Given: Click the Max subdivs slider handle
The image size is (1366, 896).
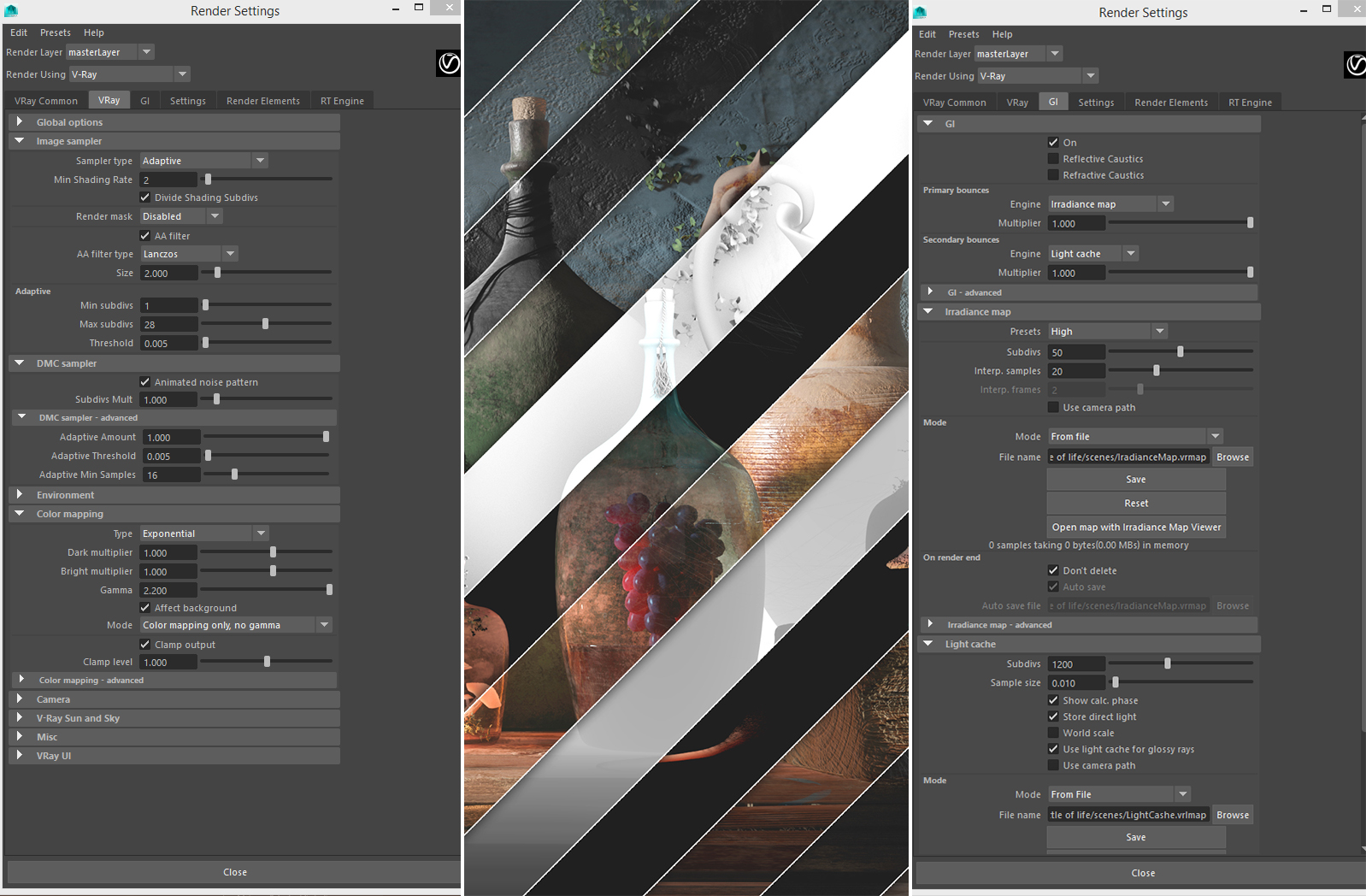Looking at the screenshot, I should 265,324.
